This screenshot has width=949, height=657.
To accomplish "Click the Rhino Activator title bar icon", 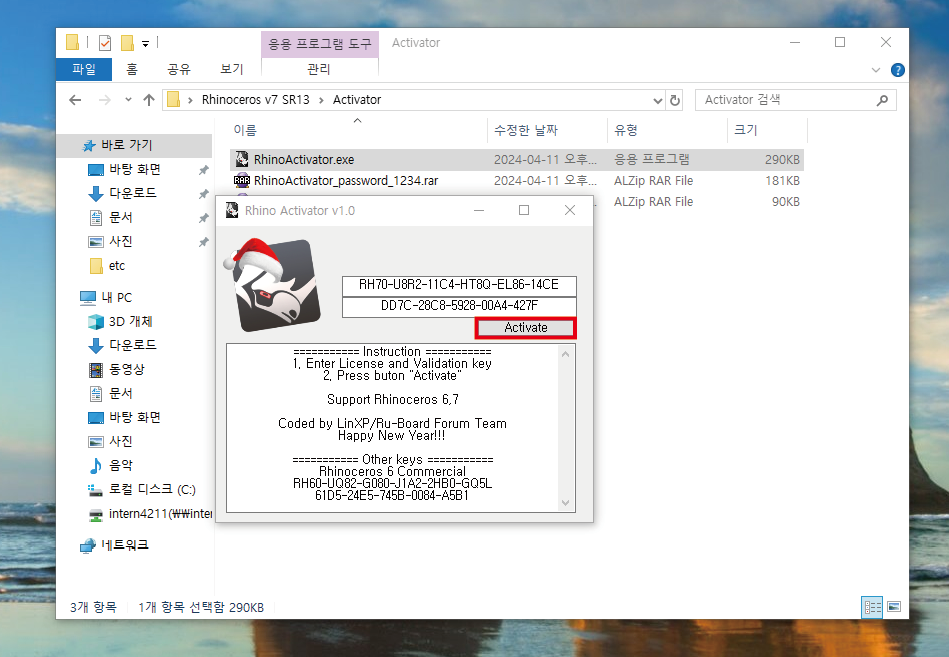I will 232,211.
